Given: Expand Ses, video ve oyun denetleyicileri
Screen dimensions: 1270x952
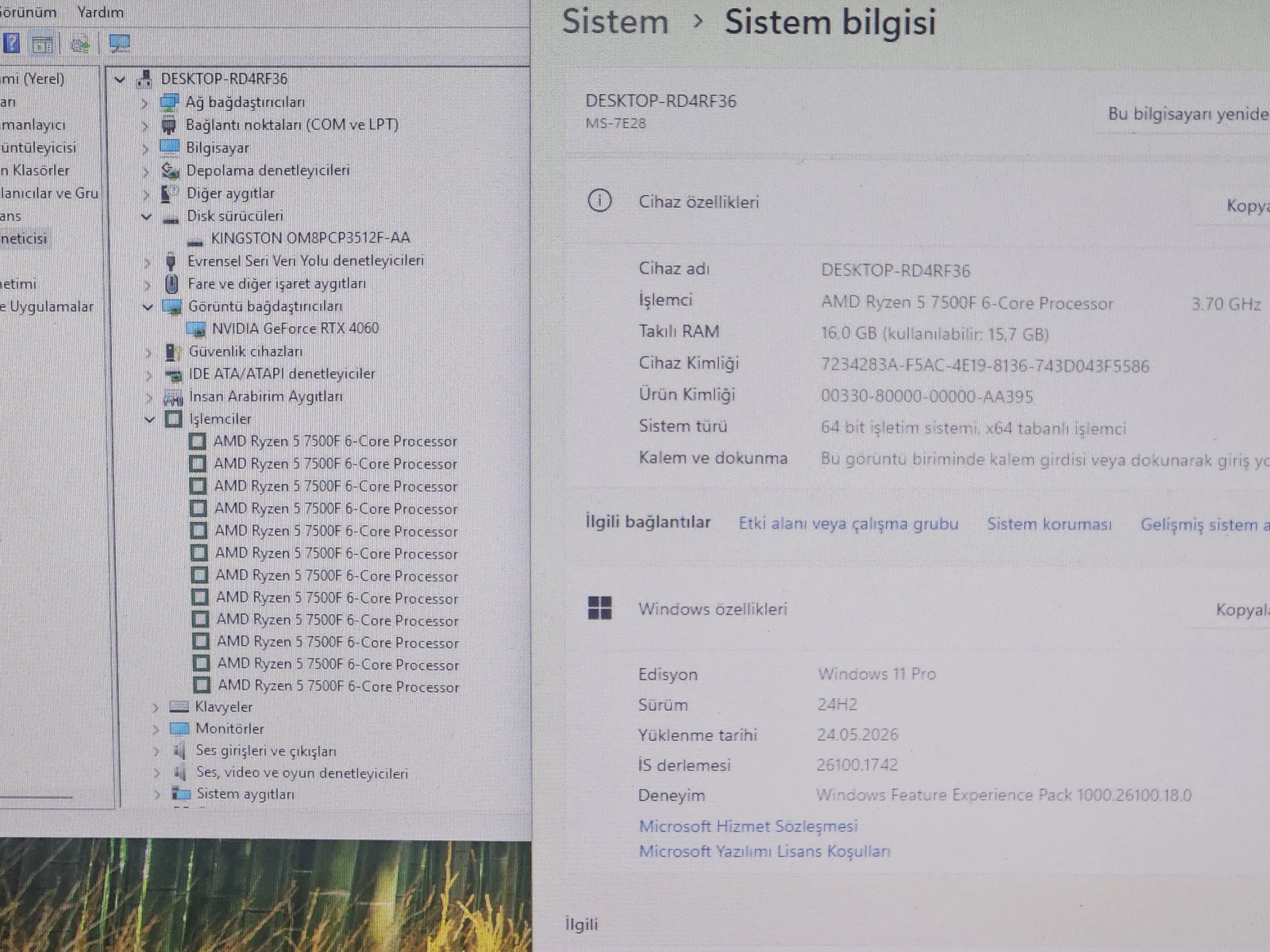Looking at the screenshot, I should pos(156,773).
